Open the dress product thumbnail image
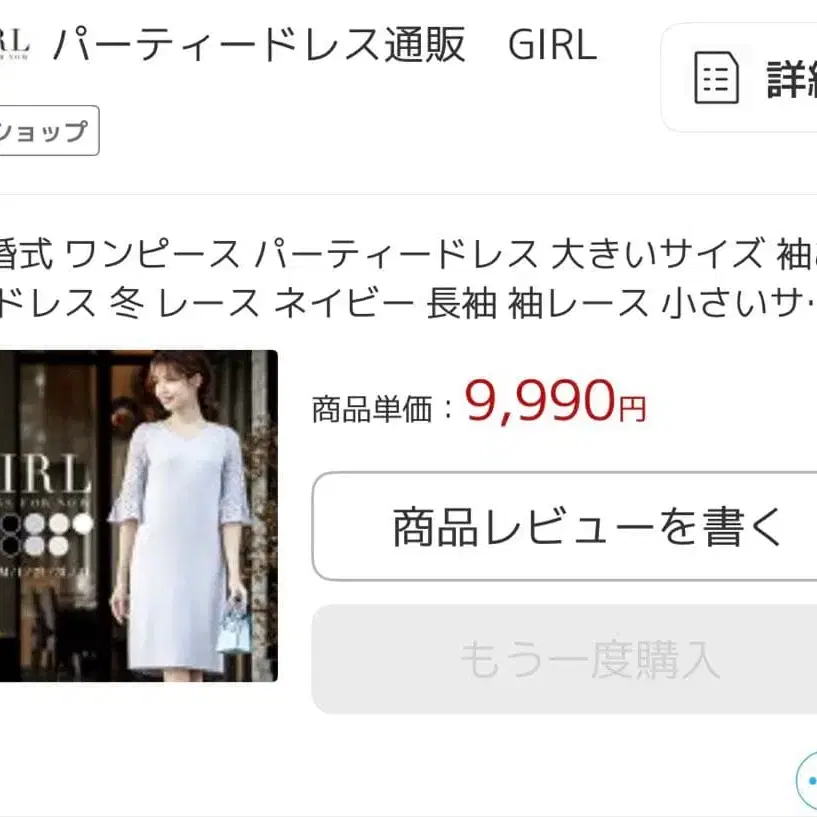Image resolution: width=817 pixels, height=817 pixels. point(139,516)
